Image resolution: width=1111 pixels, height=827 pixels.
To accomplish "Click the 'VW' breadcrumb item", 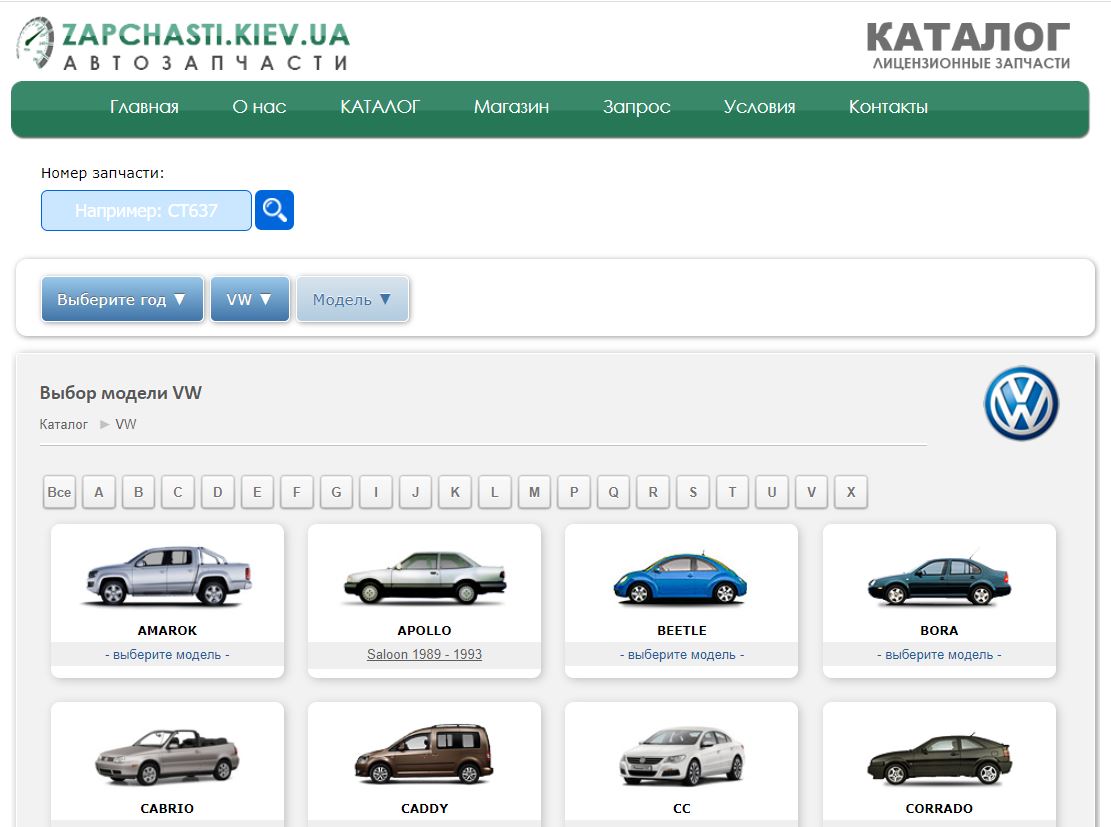I will click(125, 424).
